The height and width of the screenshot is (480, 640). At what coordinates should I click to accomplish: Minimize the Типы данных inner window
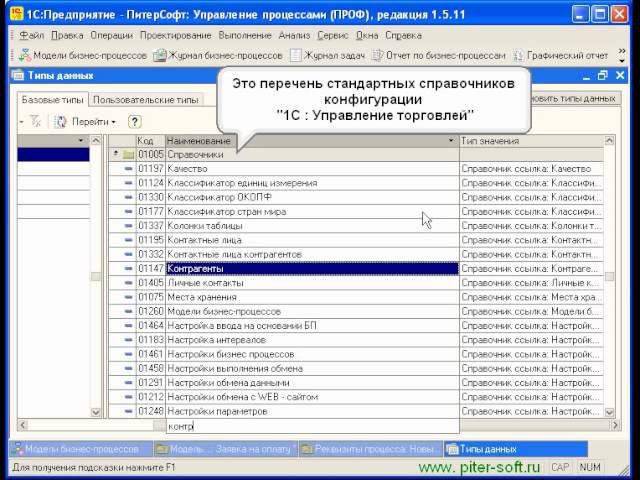coord(587,76)
